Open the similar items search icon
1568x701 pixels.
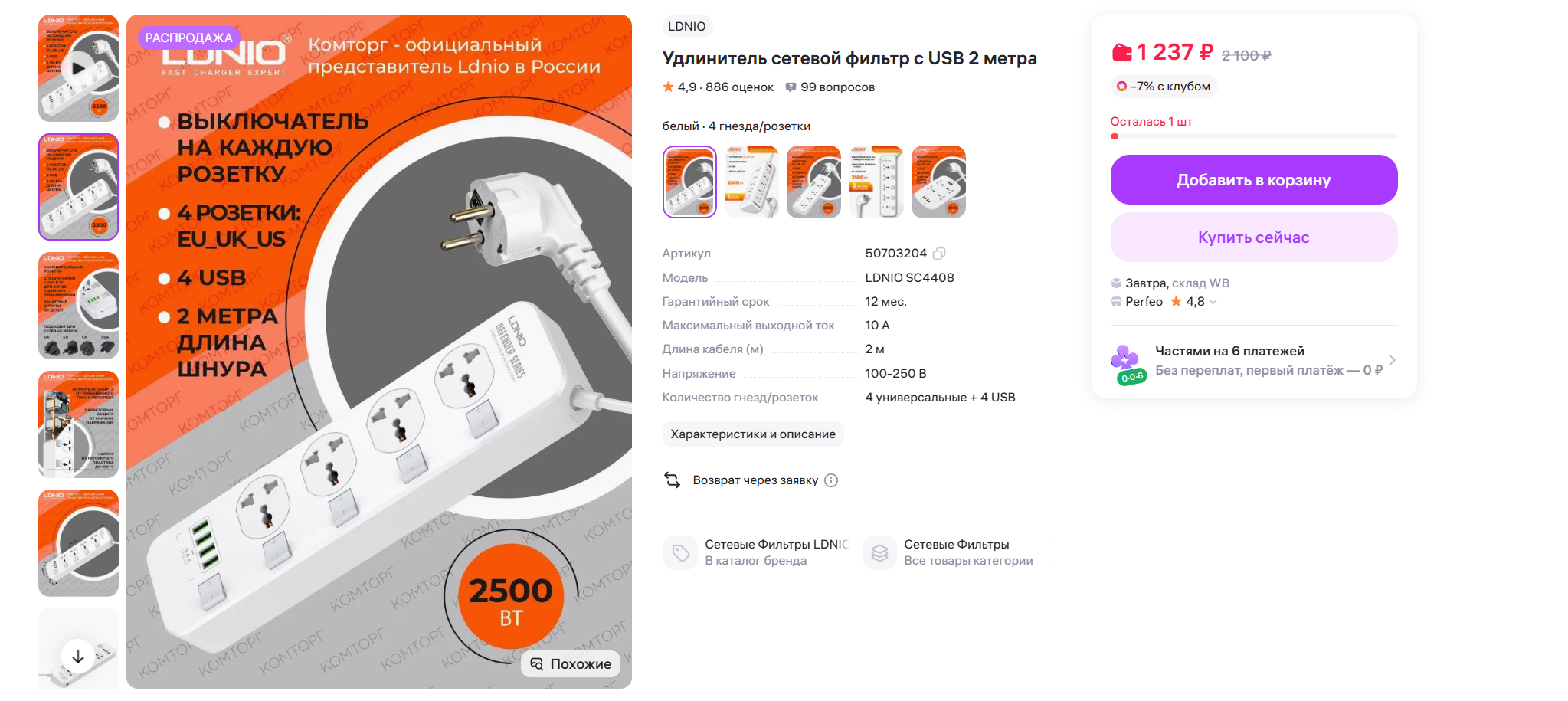pyautogui.click(x=537, y=664)
